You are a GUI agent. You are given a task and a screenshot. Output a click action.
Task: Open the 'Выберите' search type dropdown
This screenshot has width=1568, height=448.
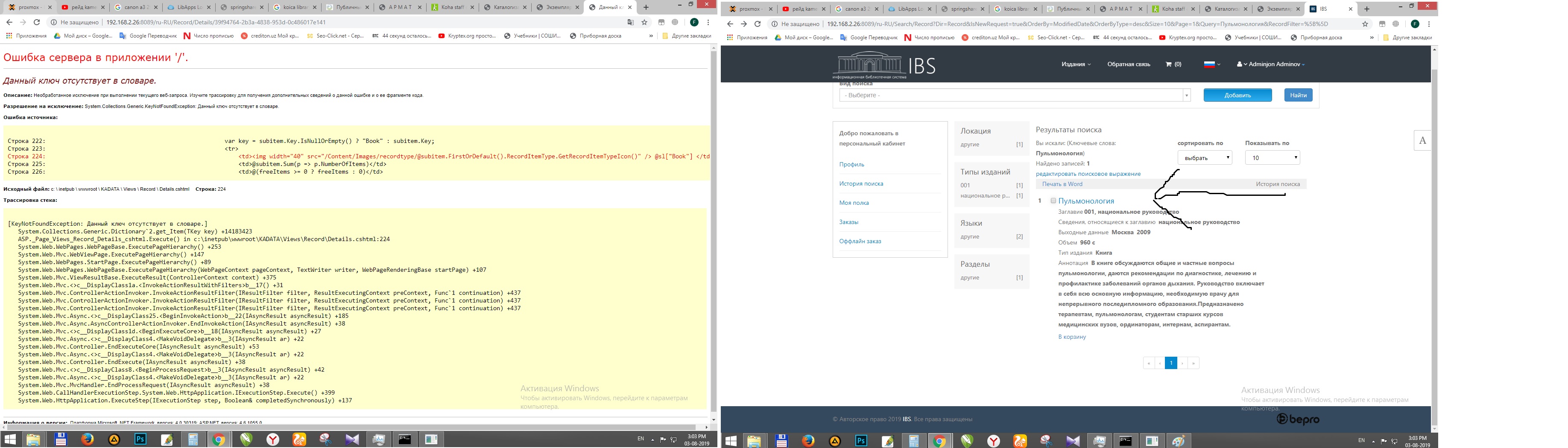click(1014, 96)
